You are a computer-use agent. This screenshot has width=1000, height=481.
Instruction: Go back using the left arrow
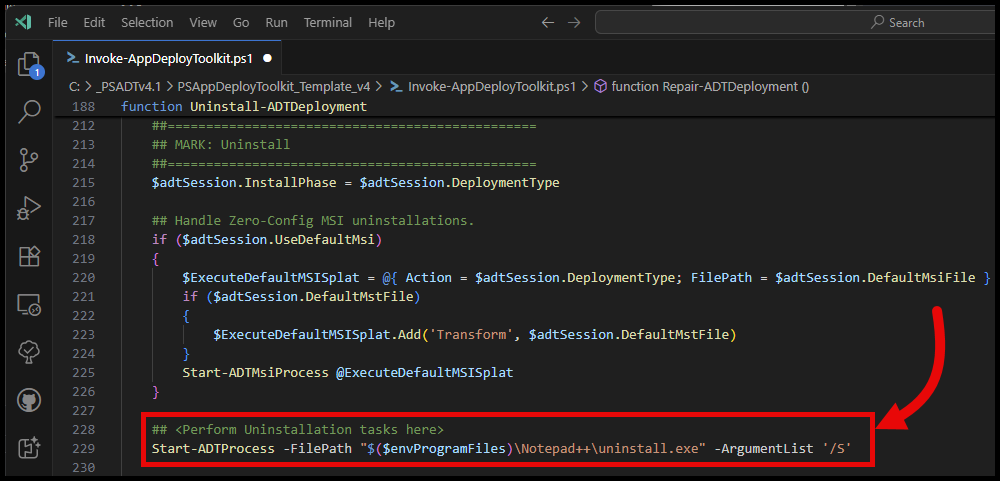click(x=547, y=22)
